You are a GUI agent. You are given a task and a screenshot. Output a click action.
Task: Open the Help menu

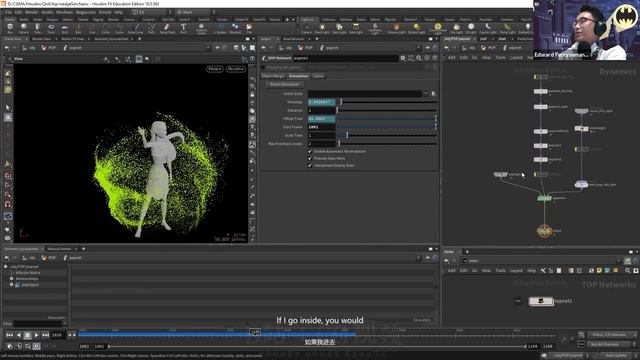[118, 12]
